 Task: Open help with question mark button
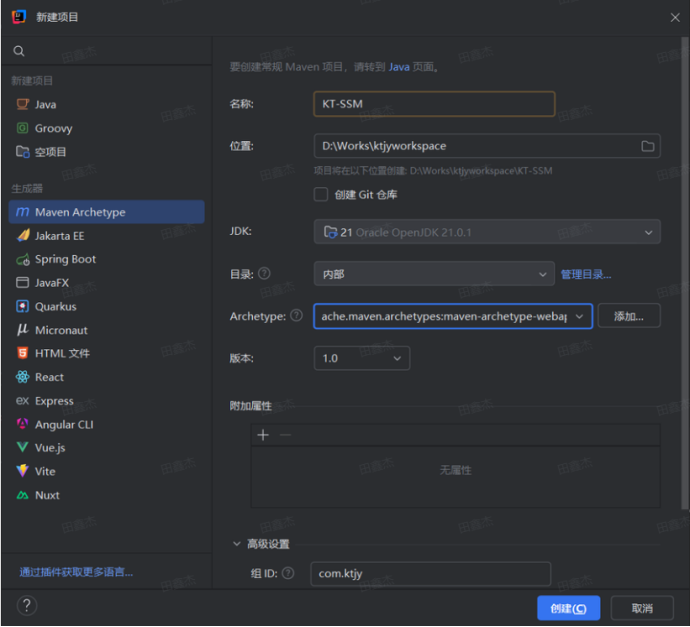tap(27, 605)
